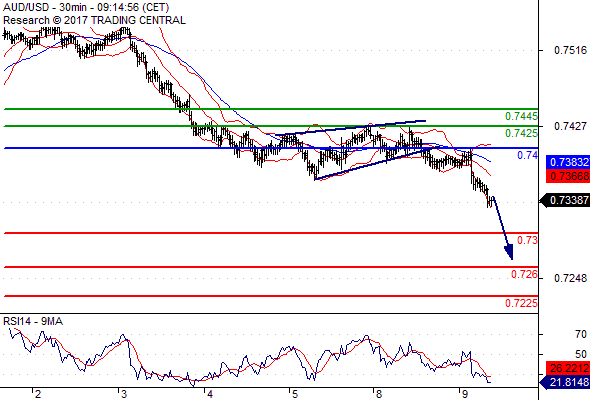Click the Research 2017 TRADING CENTRAL text

pos(94,20)
